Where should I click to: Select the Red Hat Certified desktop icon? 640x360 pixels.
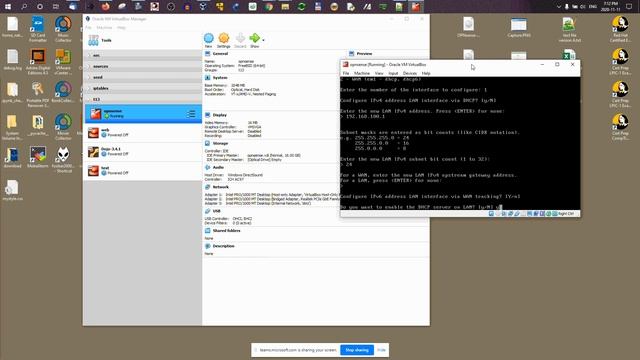coord(620,29)
